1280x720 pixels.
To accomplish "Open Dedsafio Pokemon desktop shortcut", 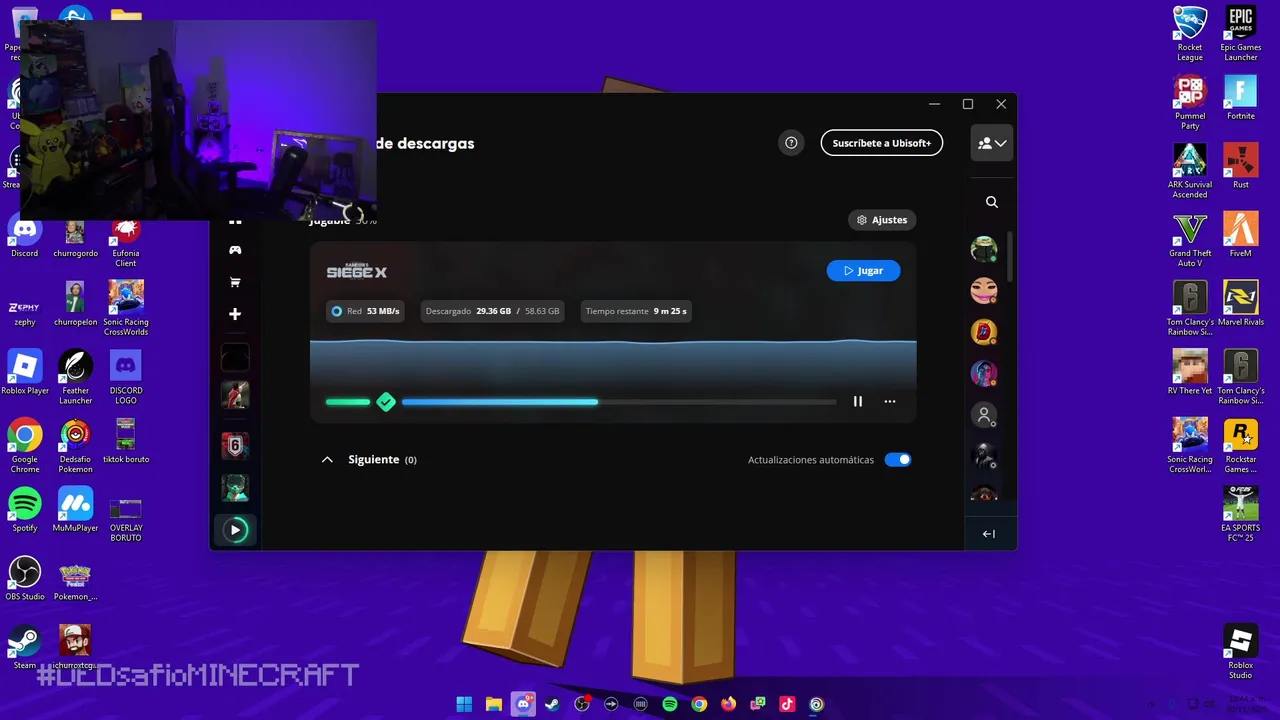I will [75, 446].
